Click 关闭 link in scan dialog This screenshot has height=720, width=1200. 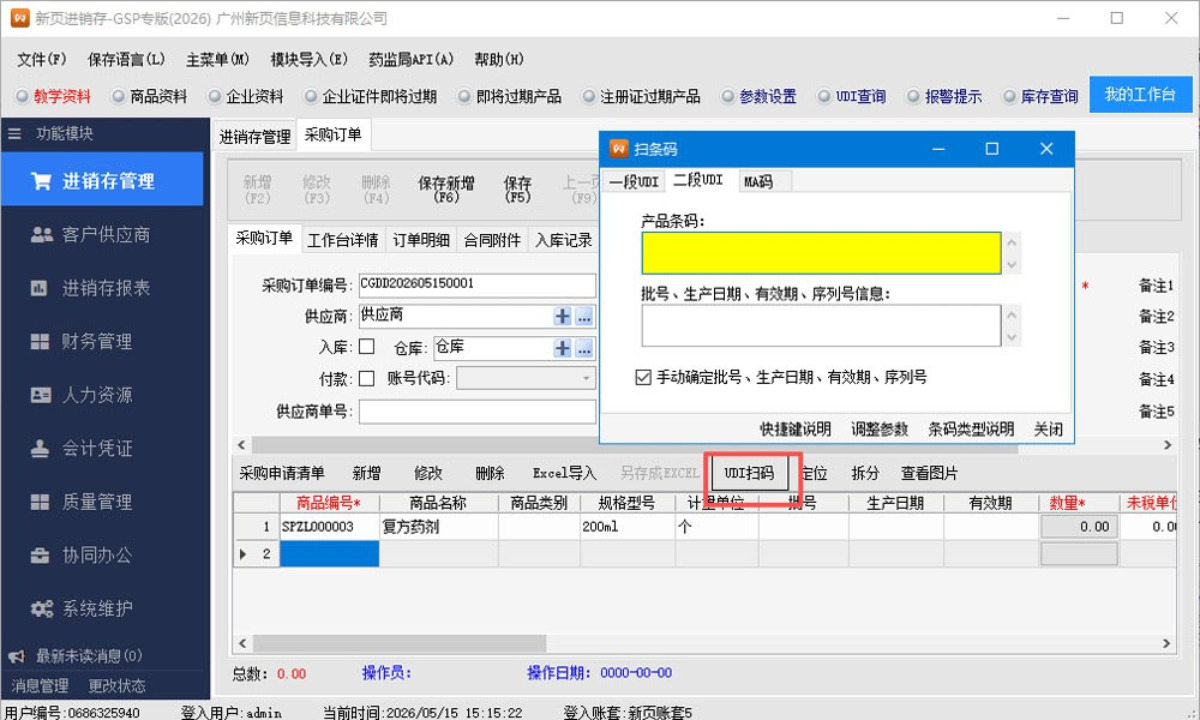pos(1048,429)
